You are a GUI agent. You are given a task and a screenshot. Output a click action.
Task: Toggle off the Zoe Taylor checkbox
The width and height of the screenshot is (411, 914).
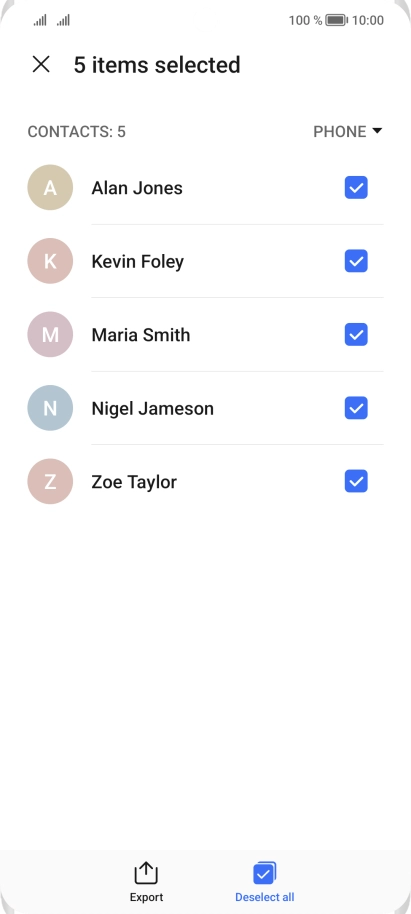tap(356, 481)
